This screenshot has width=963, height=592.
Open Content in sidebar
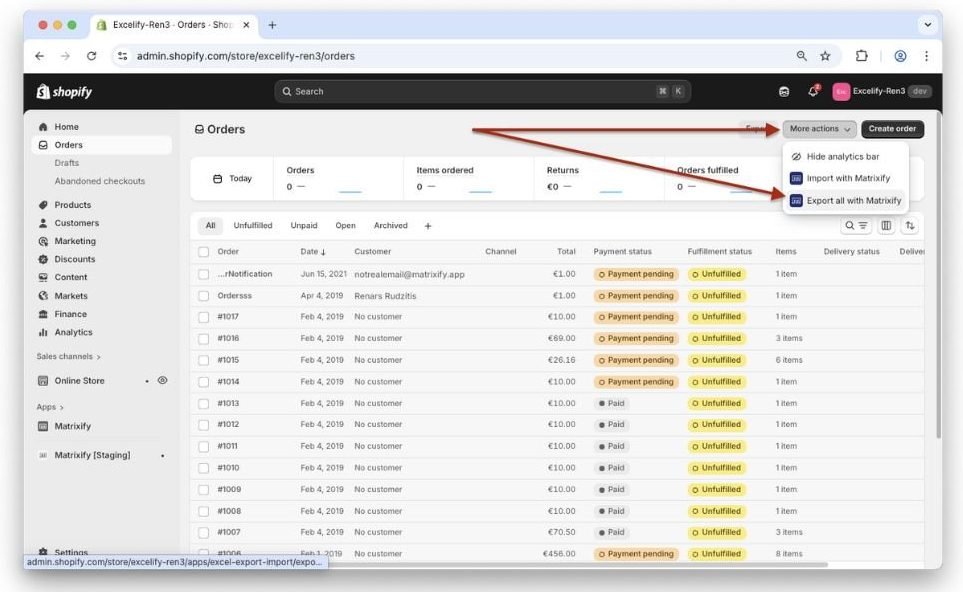click(x=71, y=277)
